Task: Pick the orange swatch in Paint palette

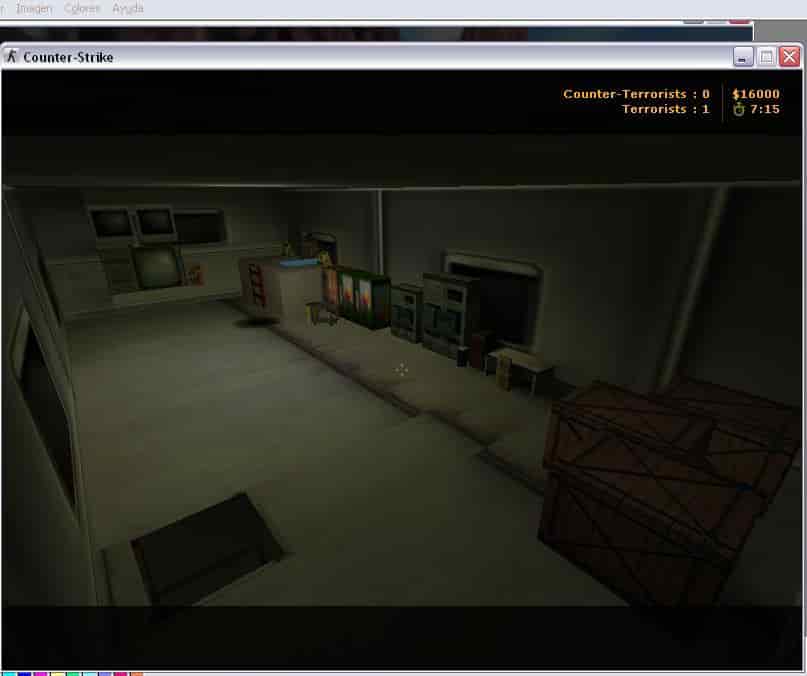Action: 137,674
